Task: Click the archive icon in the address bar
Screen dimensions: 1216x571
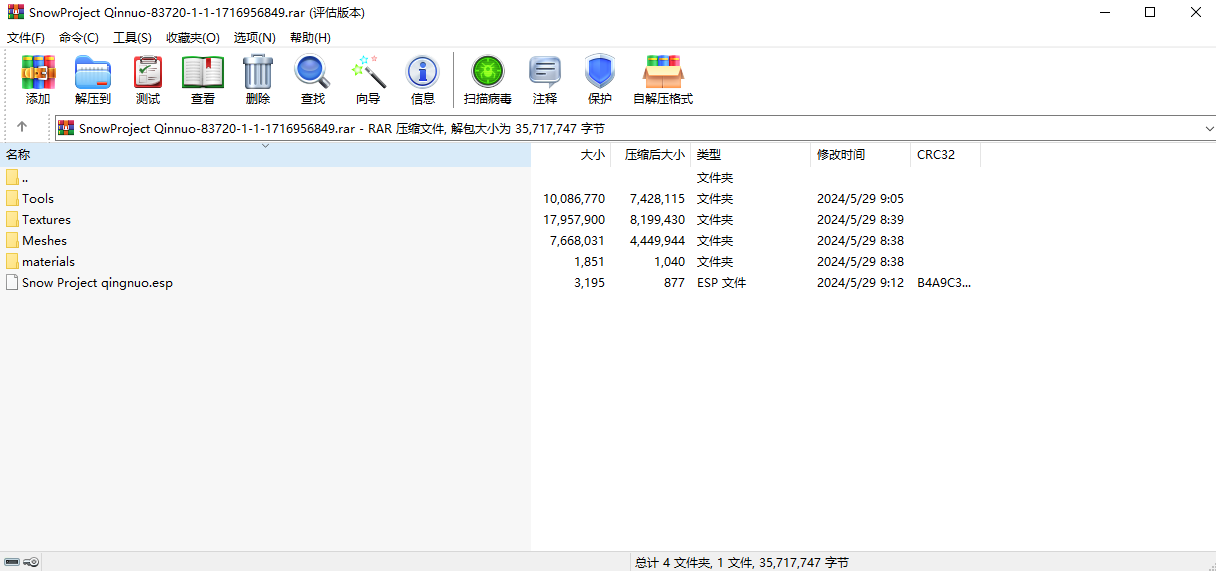Action: [x=66, y=128]
